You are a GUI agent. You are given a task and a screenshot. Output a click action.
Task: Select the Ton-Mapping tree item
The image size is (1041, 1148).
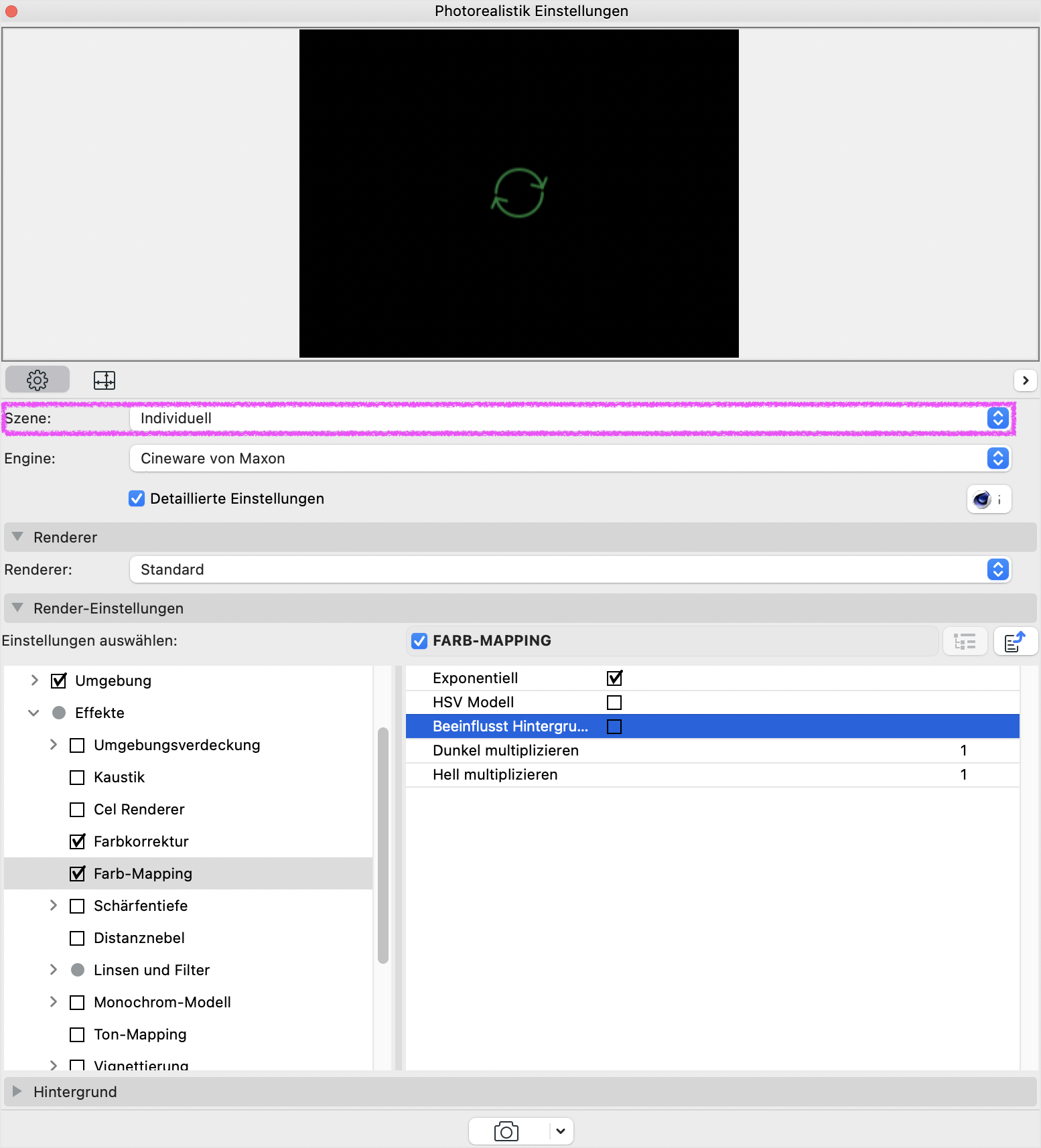tap(140, 1035)
